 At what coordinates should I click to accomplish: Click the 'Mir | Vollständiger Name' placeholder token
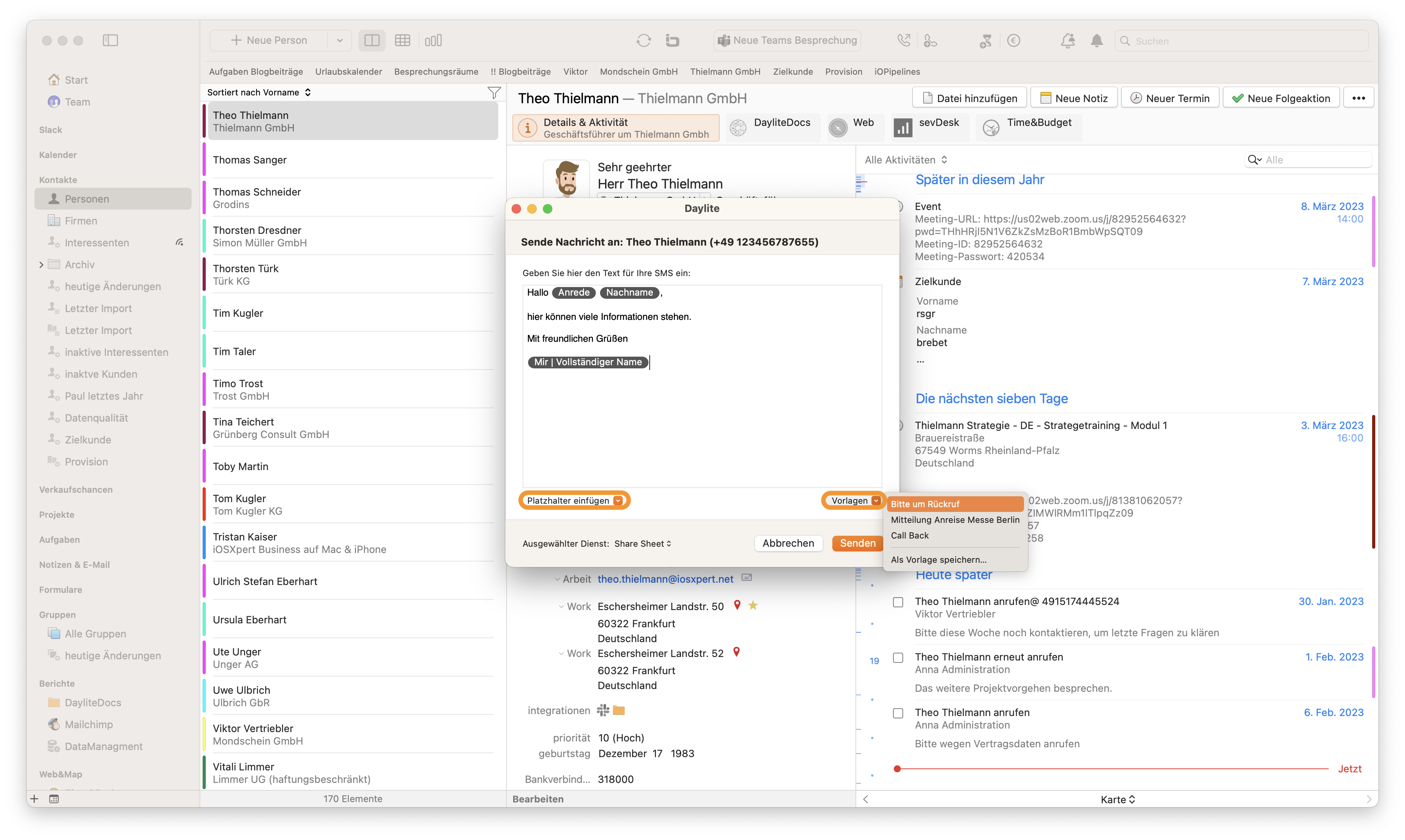point(588,362)
